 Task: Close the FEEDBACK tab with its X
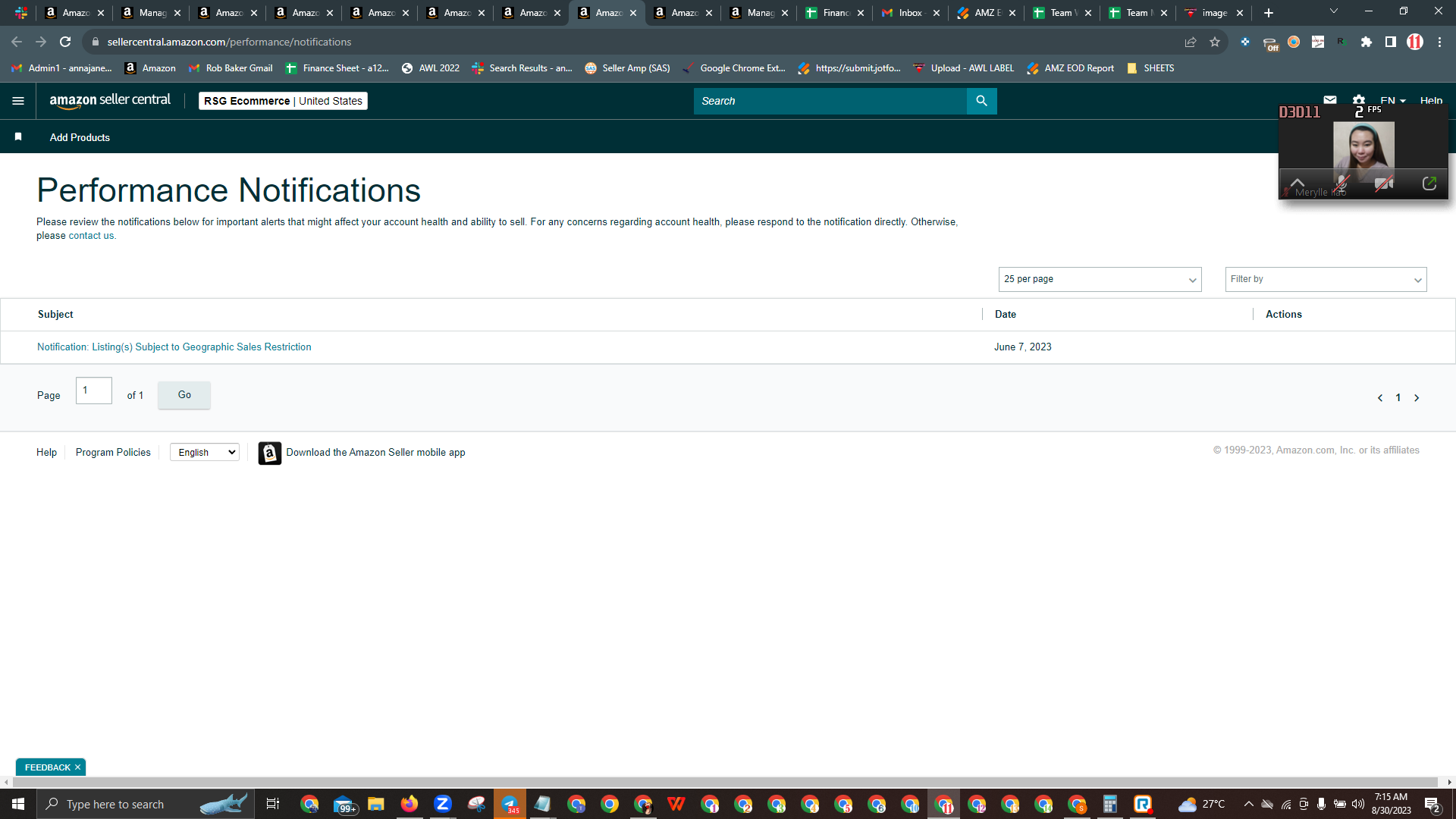77,767
